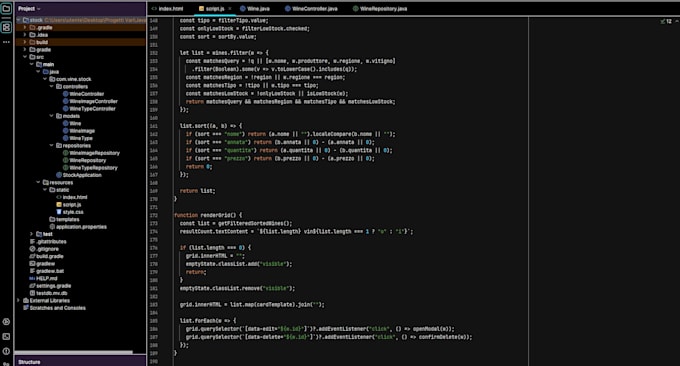Switch to the Wine.java editor tab
The height and width of the screenshot is (366, 680).
(255, 9)
